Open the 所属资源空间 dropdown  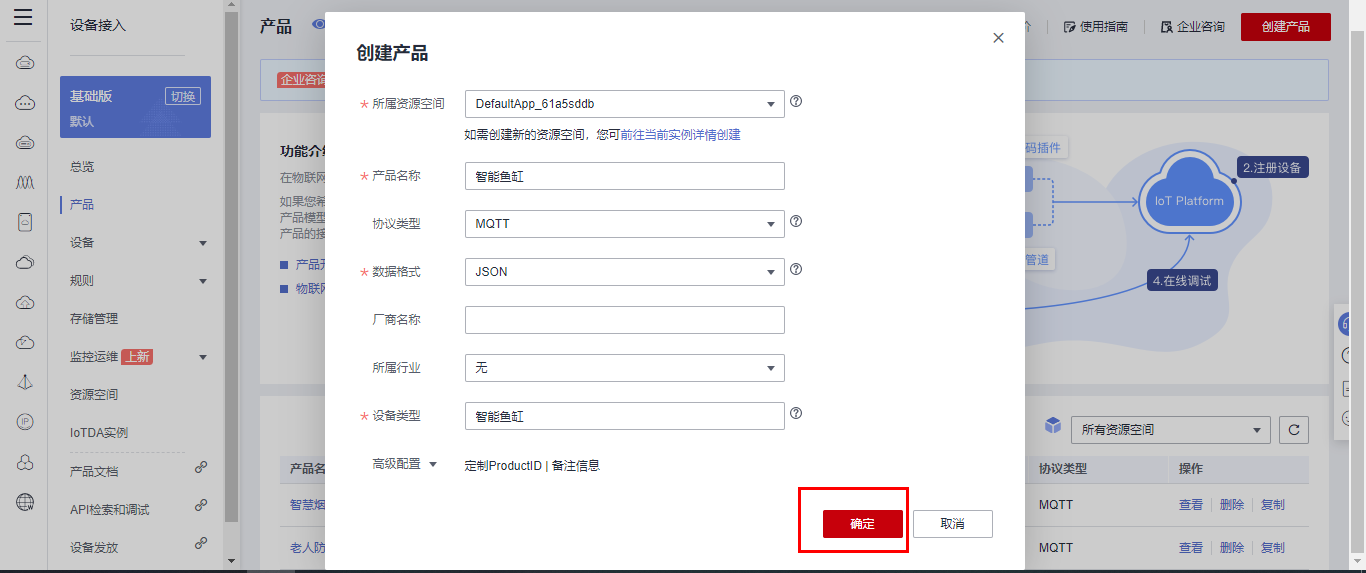coord(624,104)
